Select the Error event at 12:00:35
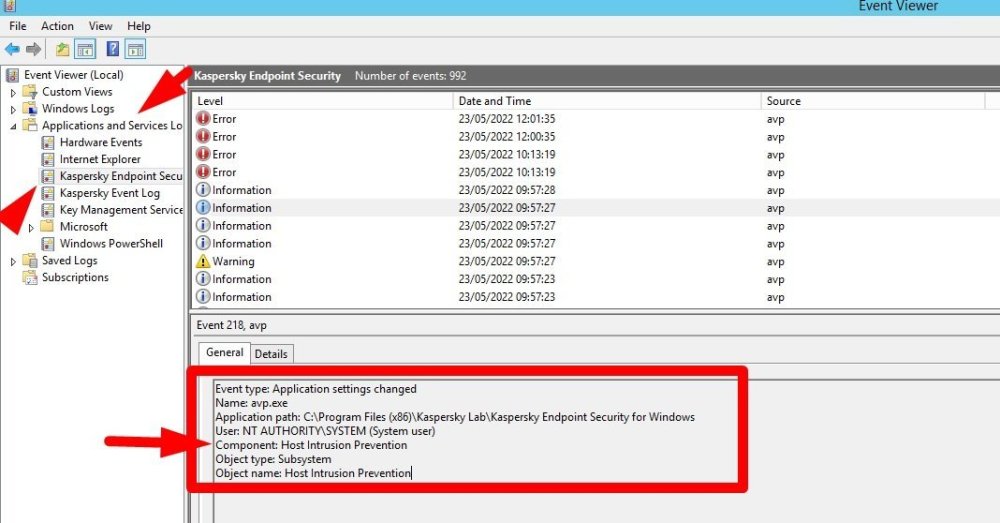This screenshot has width=1000, height=523. (596, 136)
